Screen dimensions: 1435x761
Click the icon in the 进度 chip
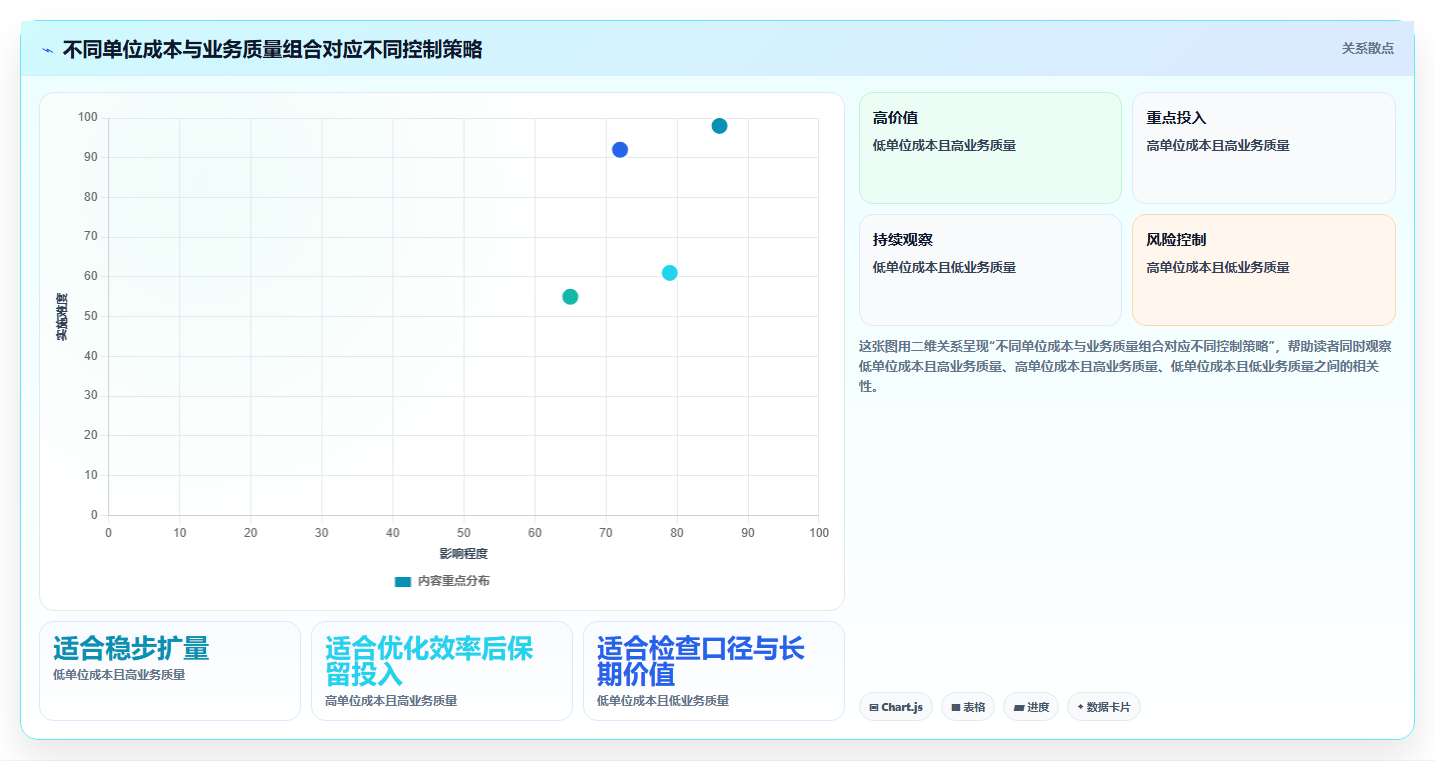[1018, 707]
